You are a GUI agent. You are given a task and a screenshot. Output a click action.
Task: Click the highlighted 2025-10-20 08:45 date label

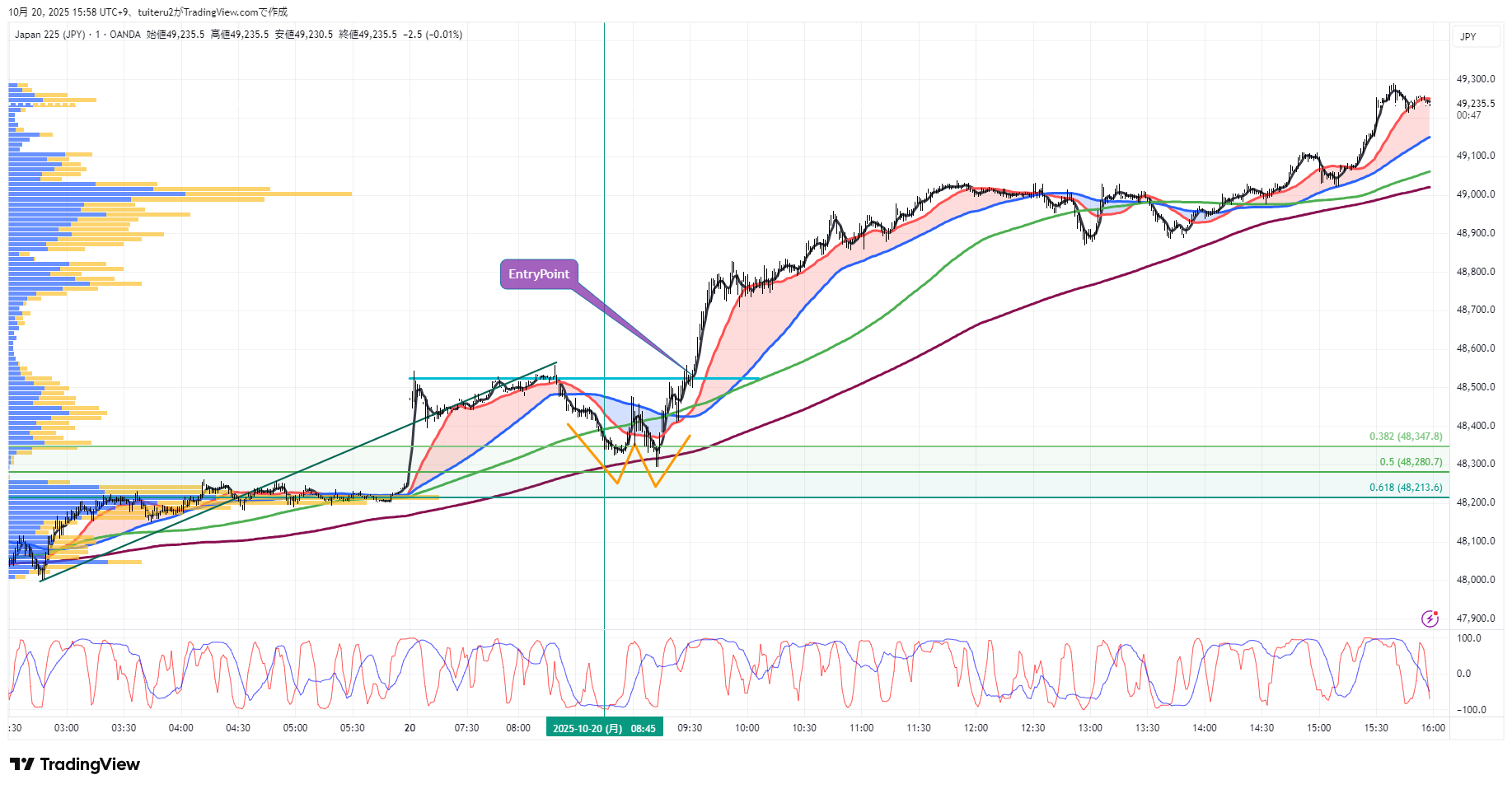pyautogui.click(x=604, y=728)
